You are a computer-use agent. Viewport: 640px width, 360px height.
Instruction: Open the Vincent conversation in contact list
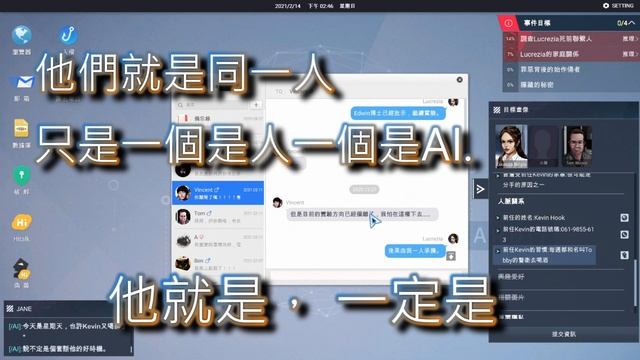pyautogui.click(x=218, y=193)
